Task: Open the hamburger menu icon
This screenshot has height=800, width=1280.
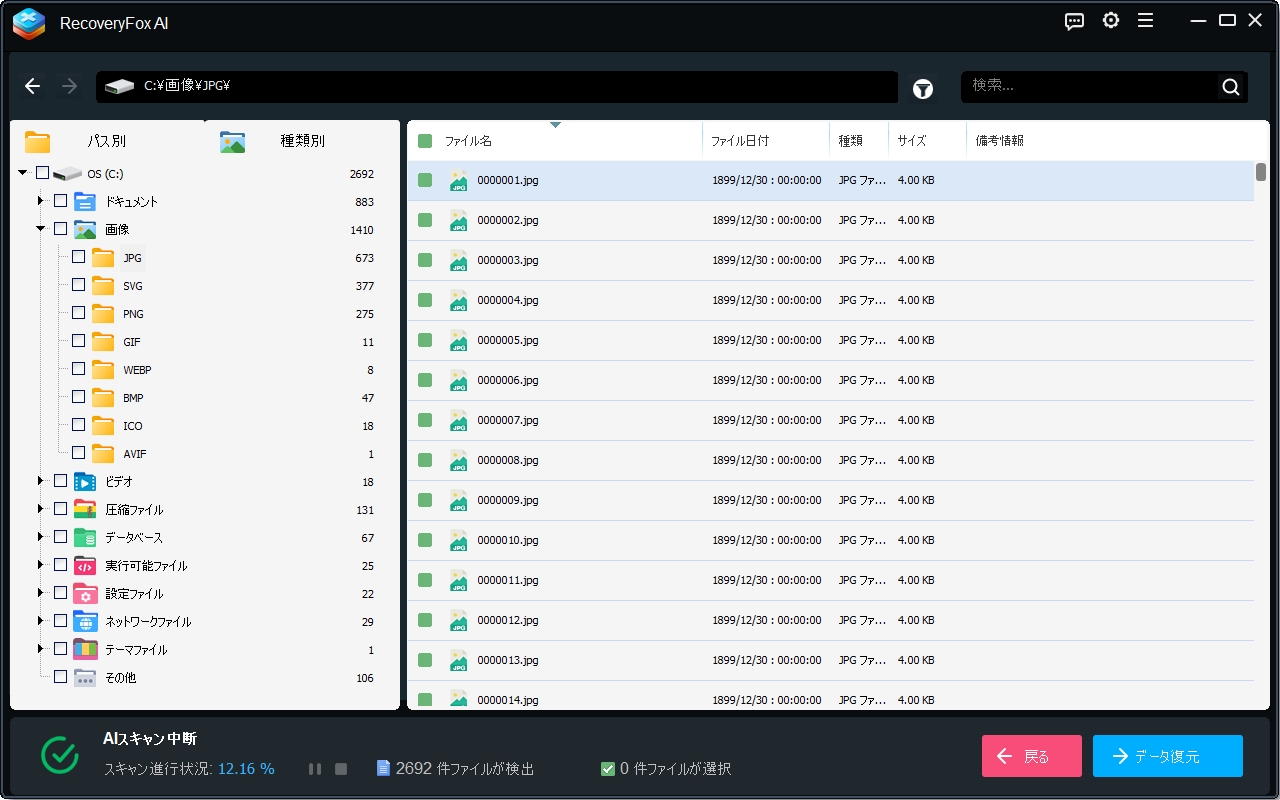Action: click(x=1146, y=20)
